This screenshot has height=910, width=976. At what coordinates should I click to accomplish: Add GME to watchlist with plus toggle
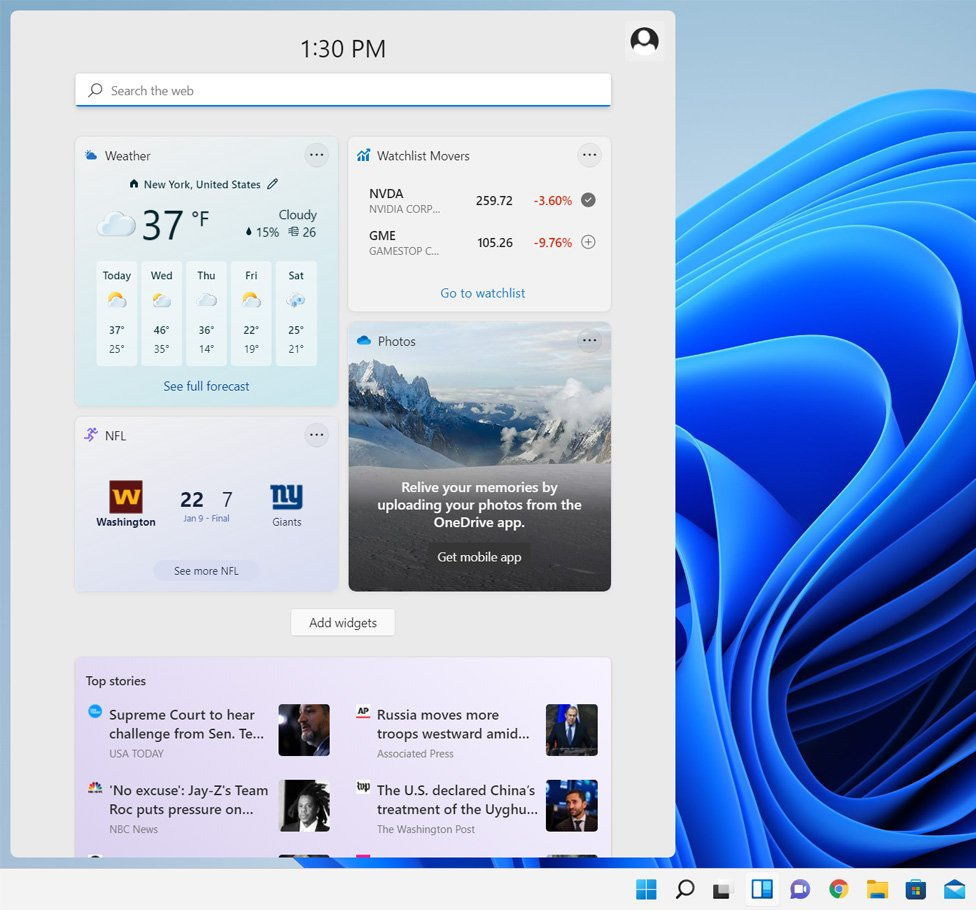pos(589,242)
